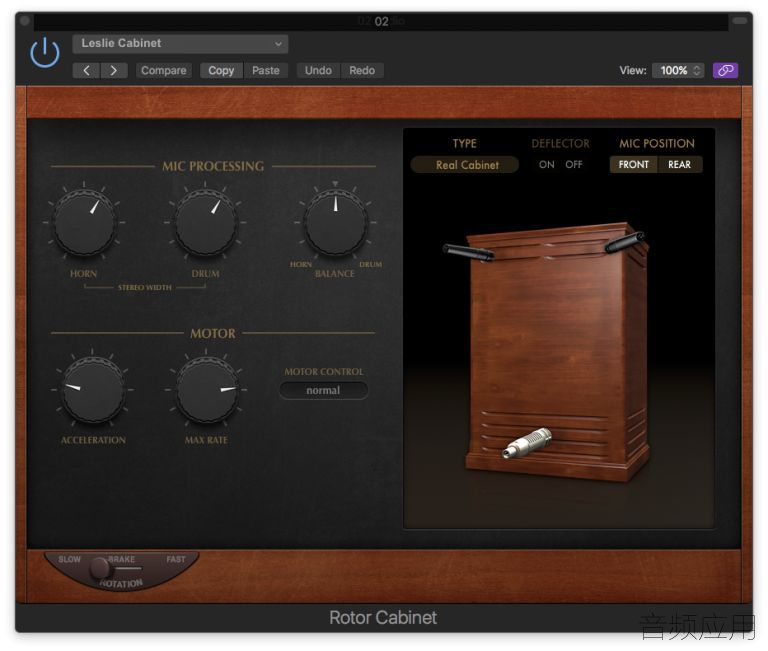Image resolution: width=768 pixels, height=651 pixels.
Task: Click the left horn microphone on cabinet
Action: click(x=469, y=253)
